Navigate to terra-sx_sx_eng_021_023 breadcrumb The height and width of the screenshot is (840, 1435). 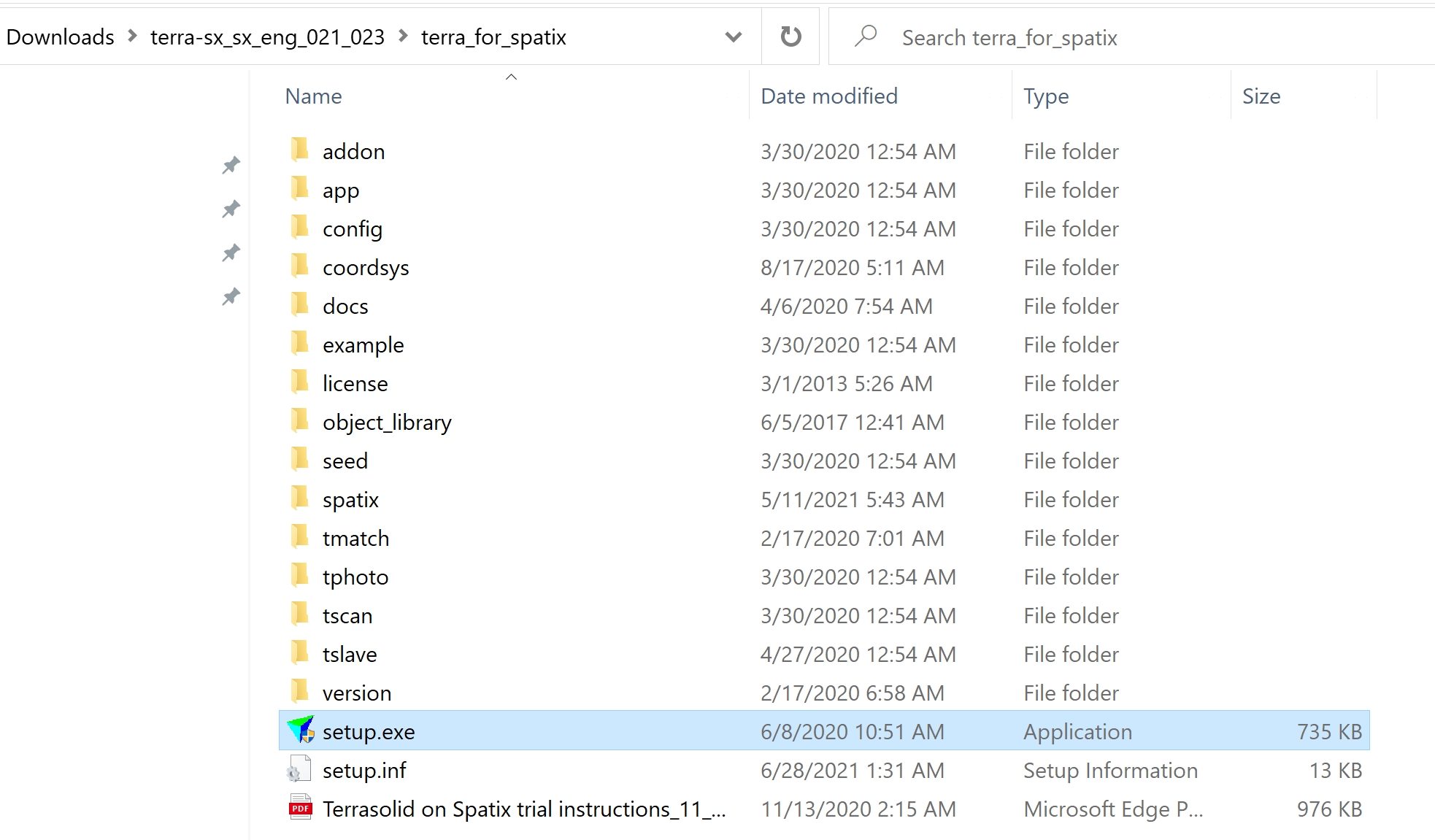tap(267, 37)
